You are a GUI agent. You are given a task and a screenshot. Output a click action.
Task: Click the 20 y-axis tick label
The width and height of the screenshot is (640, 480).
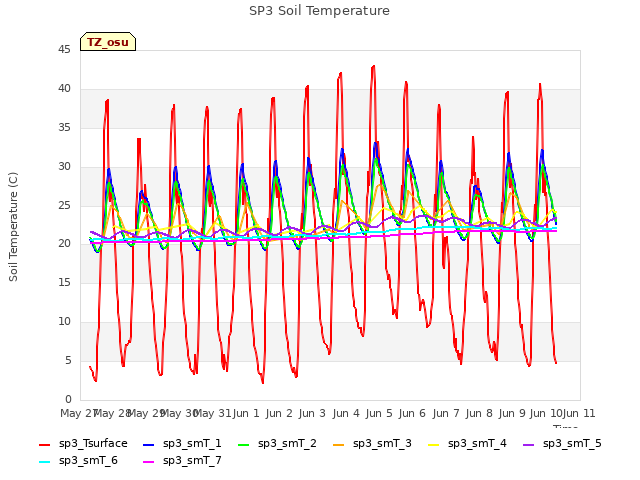(x=64, y=244)
